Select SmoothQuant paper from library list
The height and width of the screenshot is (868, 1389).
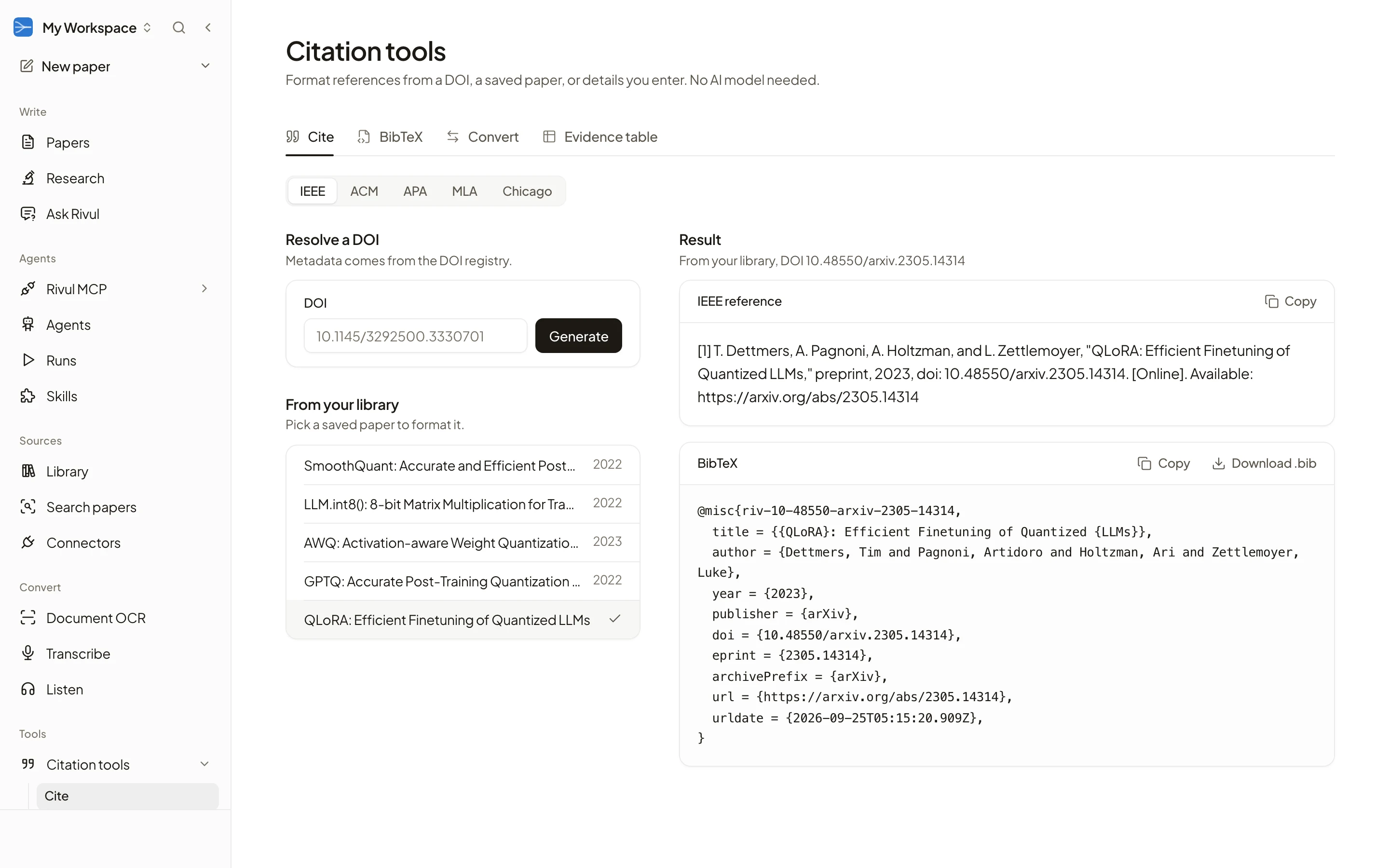(x=463, y=465)
